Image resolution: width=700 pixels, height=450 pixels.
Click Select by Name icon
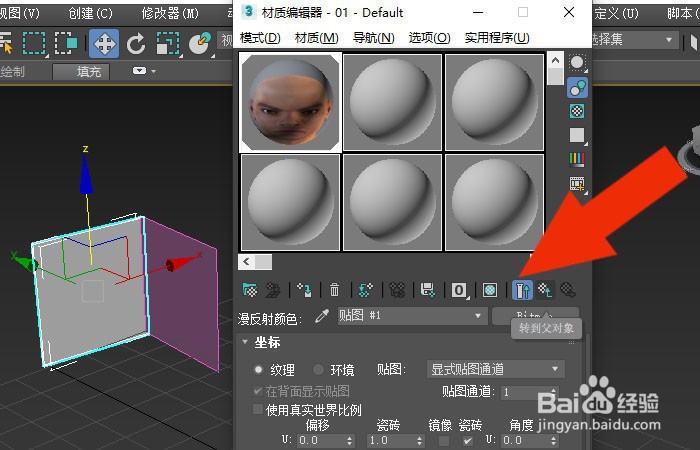tap(6, 44)
